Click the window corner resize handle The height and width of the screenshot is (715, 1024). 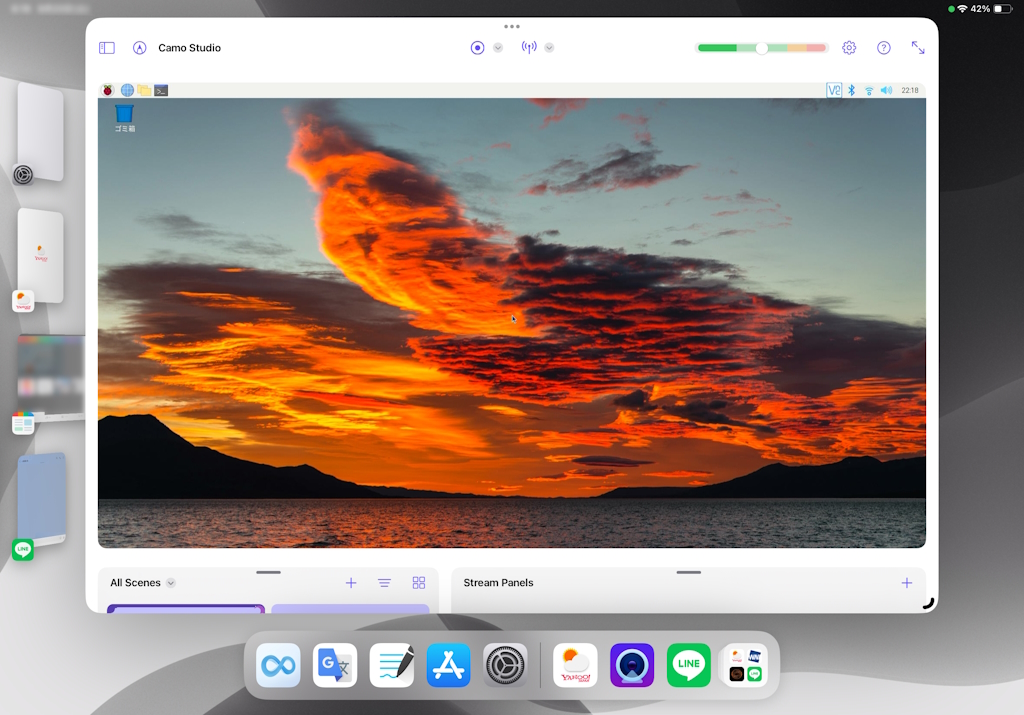[929, 603]
